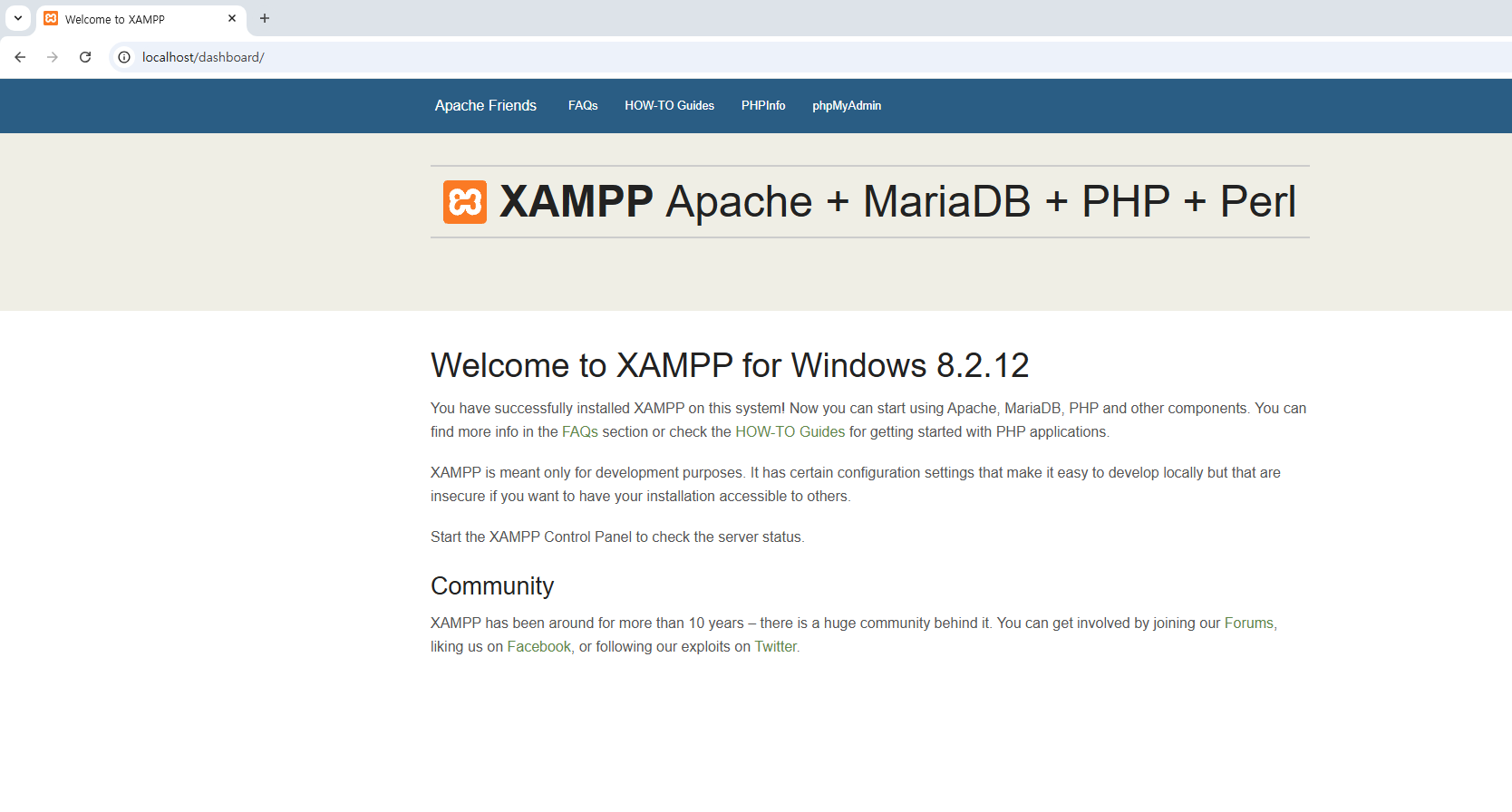Click the orange XAMPP logo in the header
This screenshot has height=812, width=1512.
(465, 202)
